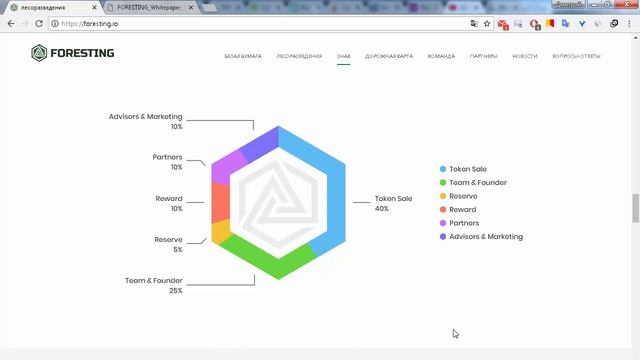Image resolution: width=640 pixels, height=360 pixels.
Task: Click the greyed-out forward arrow
Action: point(25,24)
